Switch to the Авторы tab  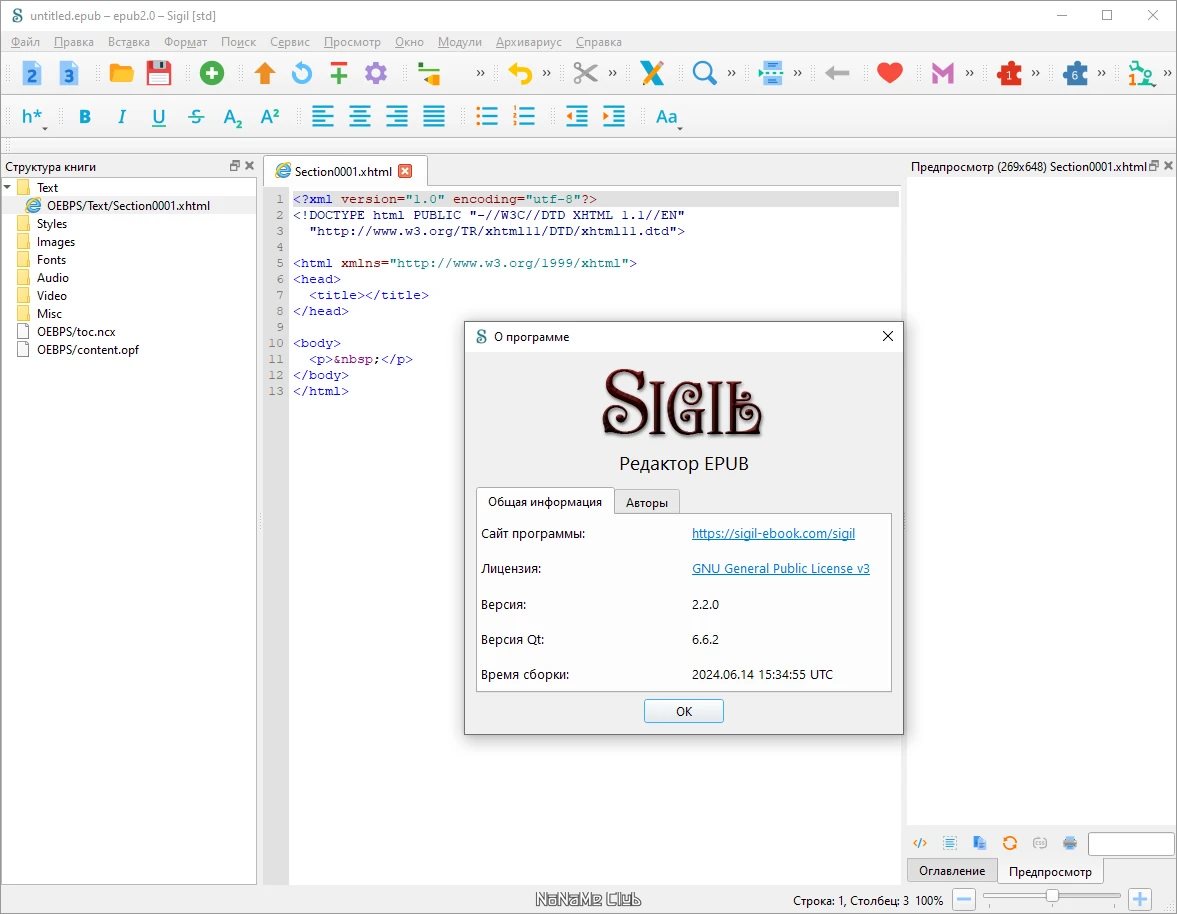[x=646, y=502]
